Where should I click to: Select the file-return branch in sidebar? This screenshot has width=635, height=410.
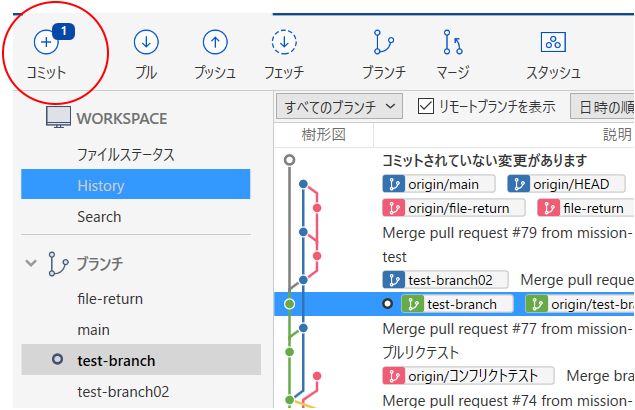(x=110, y=298)
